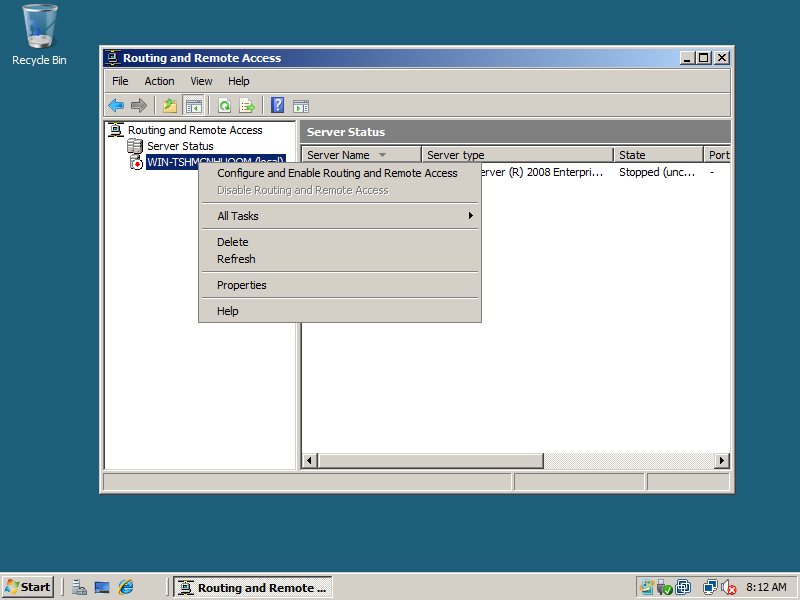Viewport: 800px width, 600px height.
Task: Click the gray Forward arrow toolbar icon
Action: (x=139, y=106)
